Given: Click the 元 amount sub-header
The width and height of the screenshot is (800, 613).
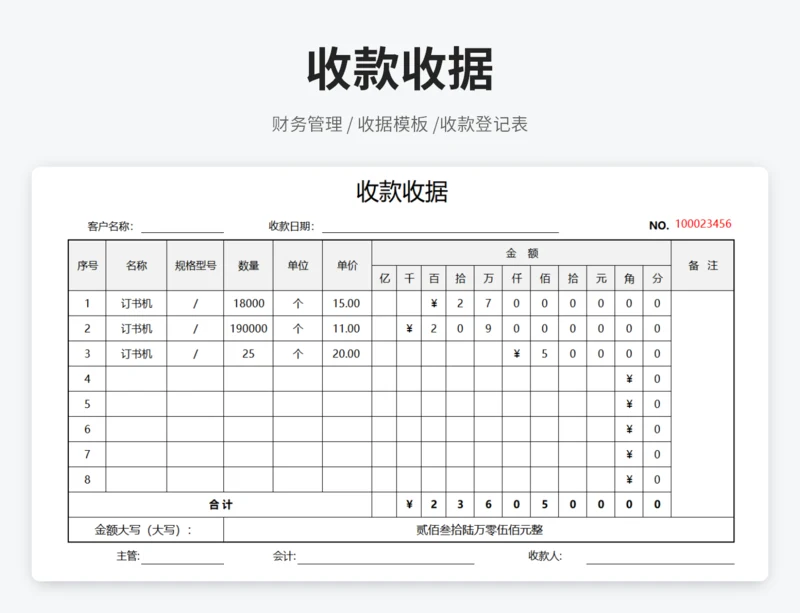Looking at the screenshot, I should 601,278.
